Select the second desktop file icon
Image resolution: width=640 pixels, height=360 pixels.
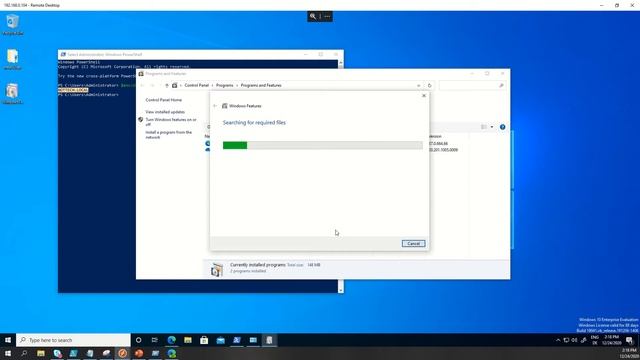tap(13, 59)
